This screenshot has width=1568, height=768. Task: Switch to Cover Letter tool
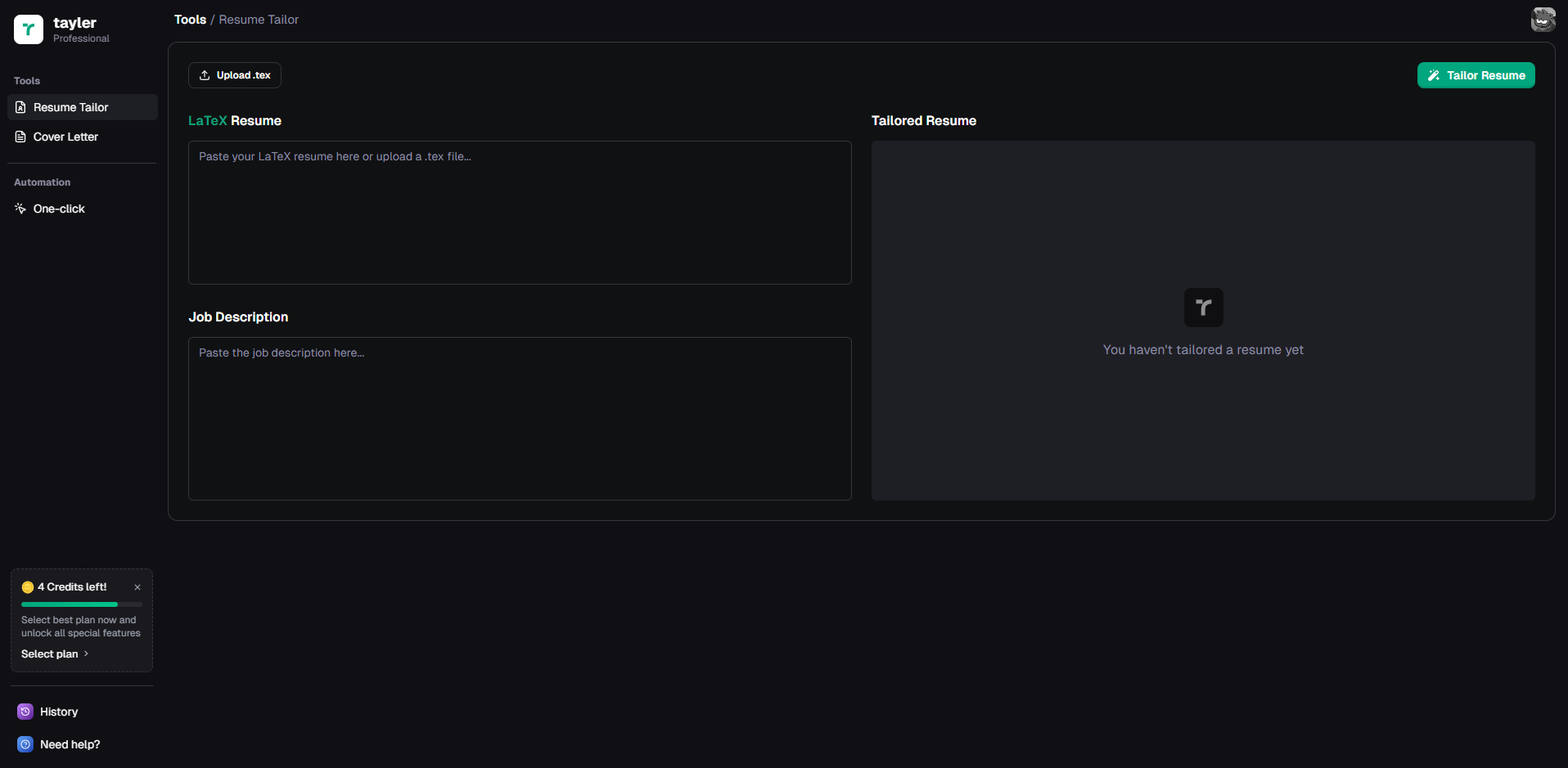(65, 137)
